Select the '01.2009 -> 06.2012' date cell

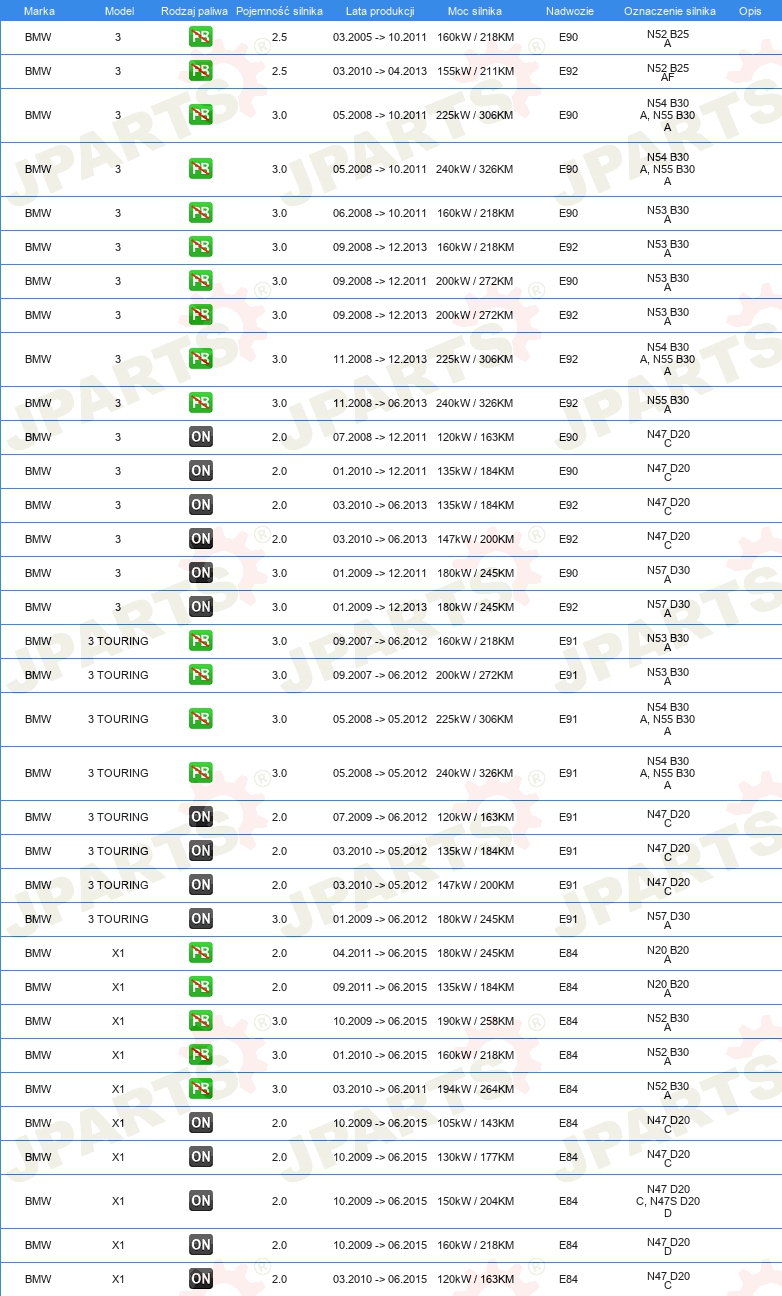coord(380,919)
